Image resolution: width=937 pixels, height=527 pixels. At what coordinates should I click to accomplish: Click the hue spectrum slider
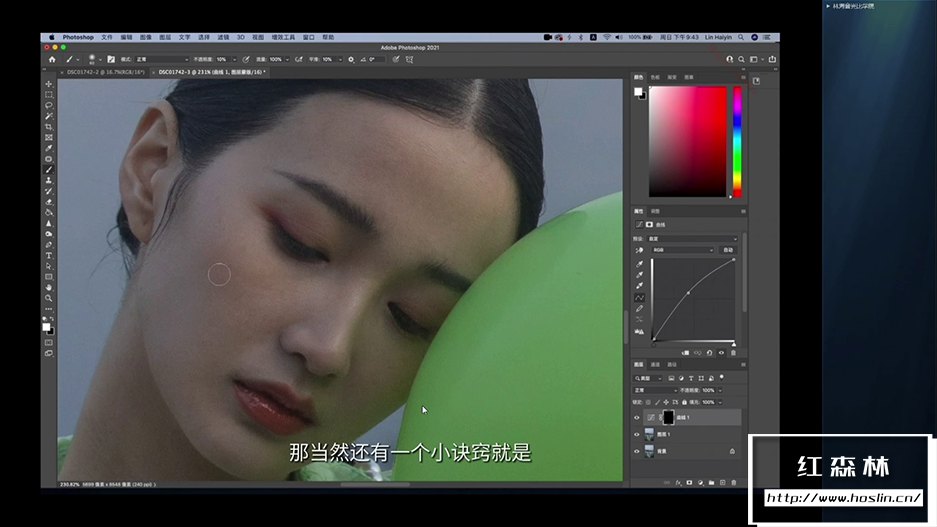pyautogui.click(x=737, y=142)
